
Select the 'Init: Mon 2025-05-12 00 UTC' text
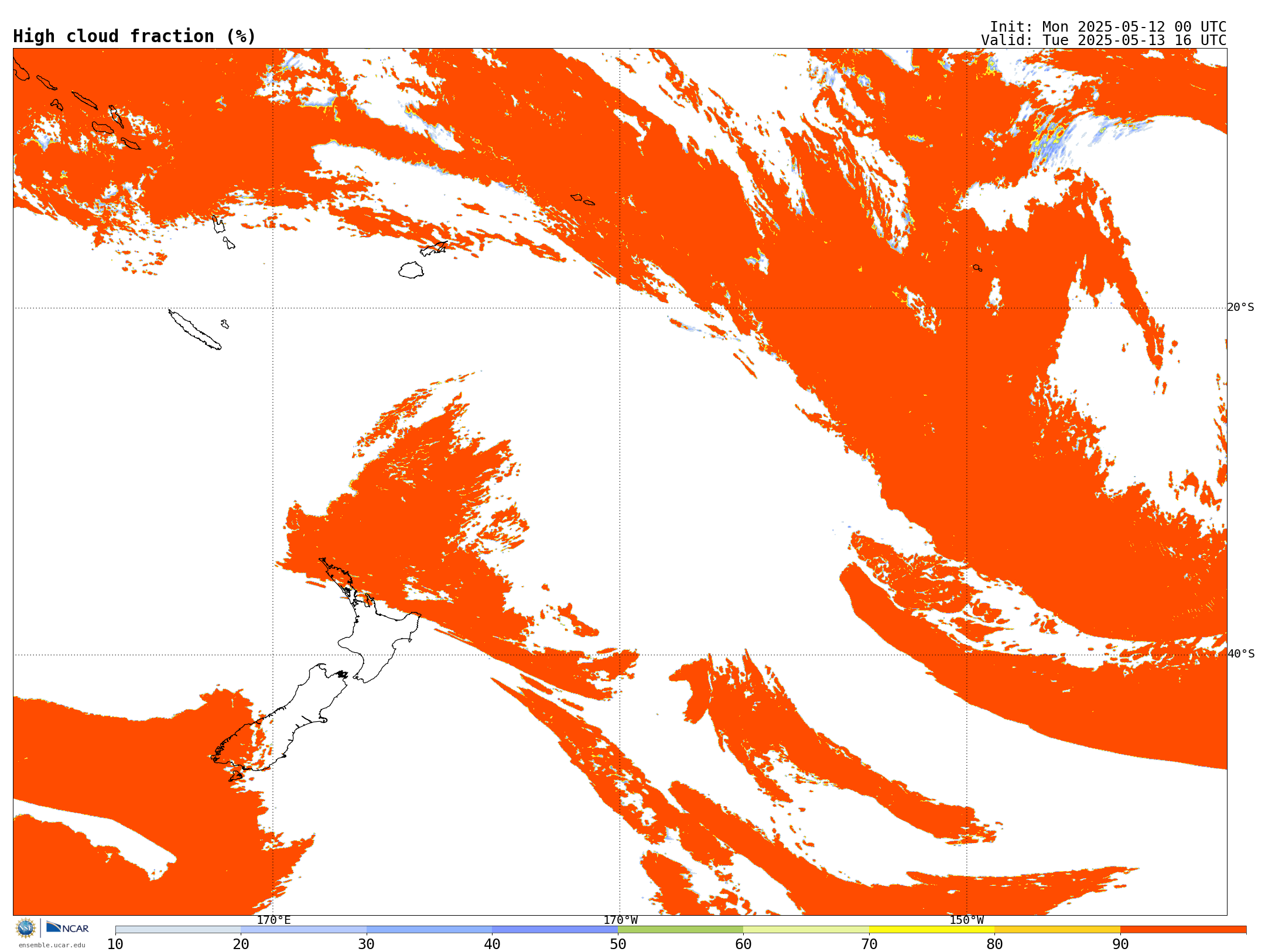pos(1108,27)
